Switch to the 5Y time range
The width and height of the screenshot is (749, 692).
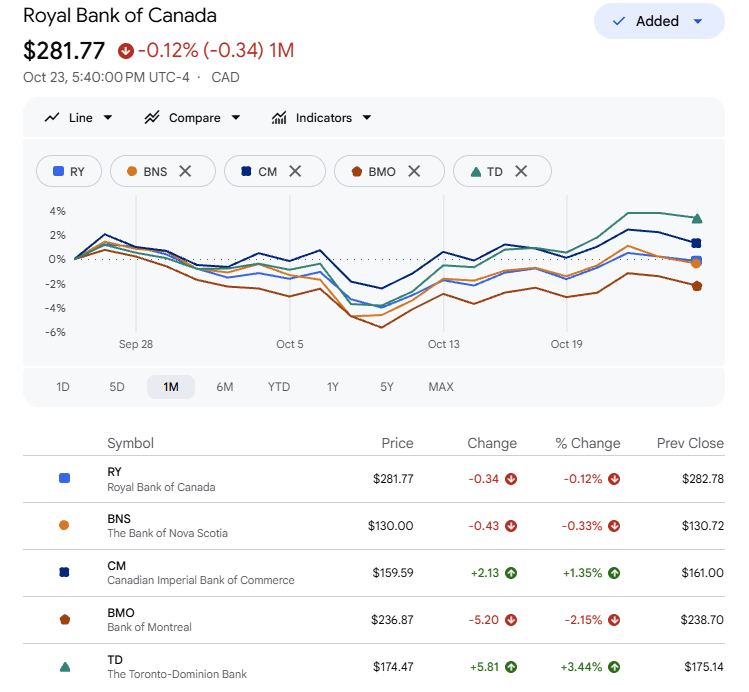[387, 387]
